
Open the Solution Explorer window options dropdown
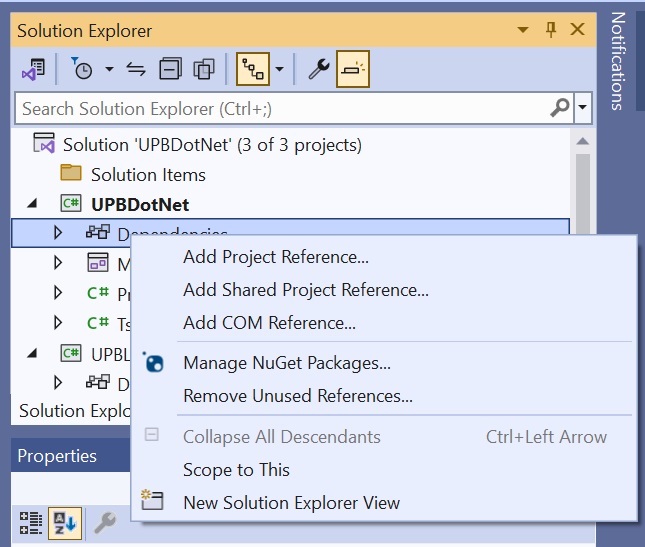(x=523, y=31)
